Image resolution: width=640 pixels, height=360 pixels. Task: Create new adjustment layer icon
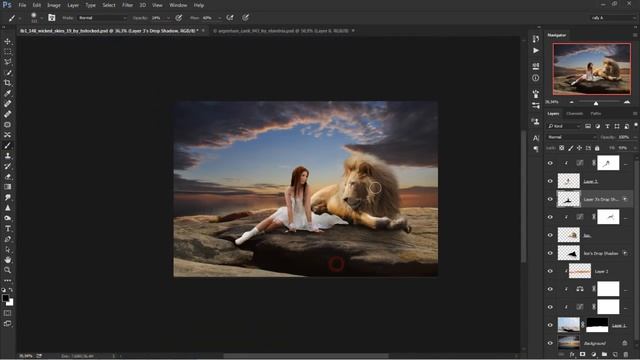[593, 354]
